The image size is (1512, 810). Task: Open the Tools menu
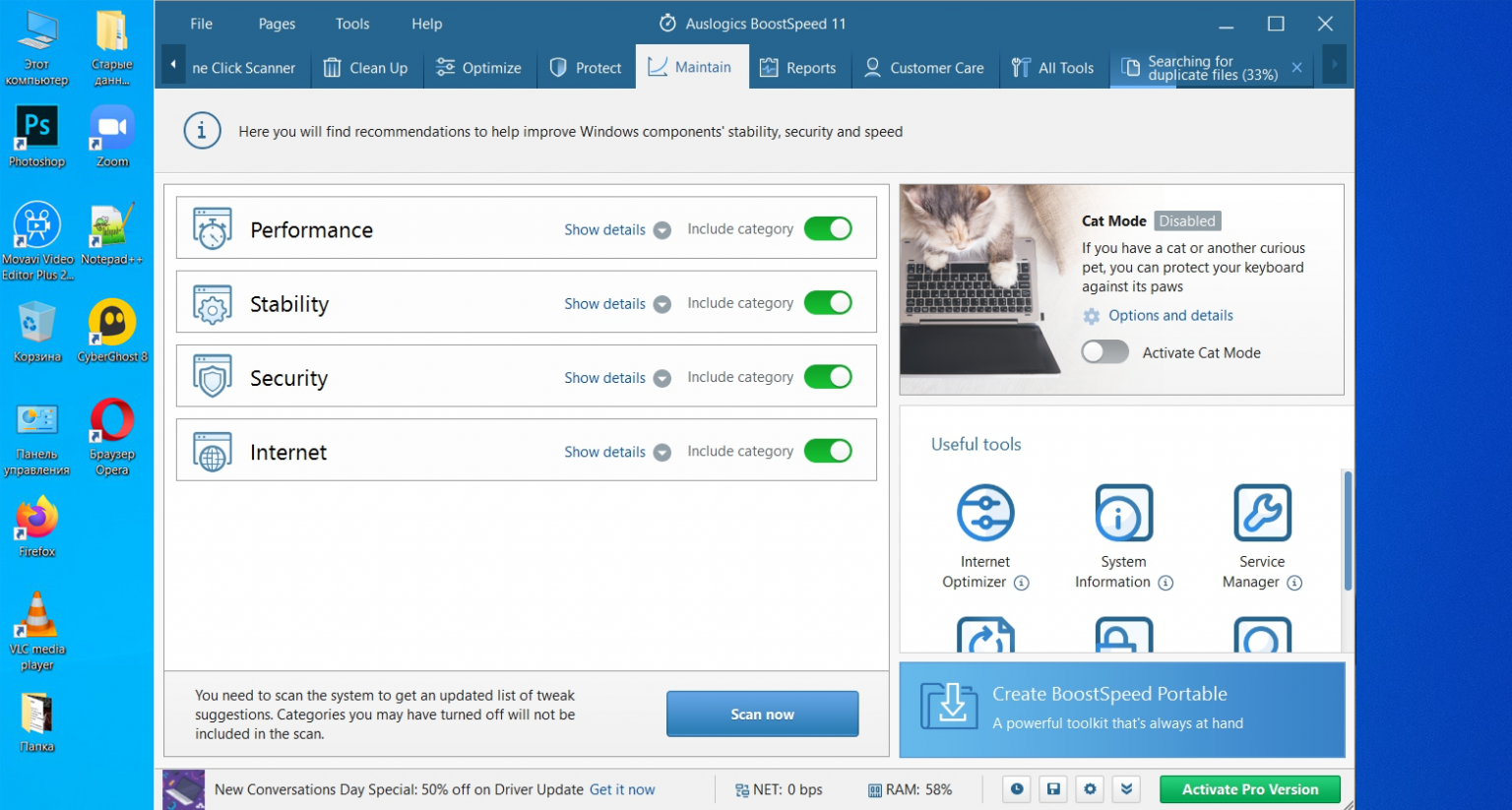[352, 24]
